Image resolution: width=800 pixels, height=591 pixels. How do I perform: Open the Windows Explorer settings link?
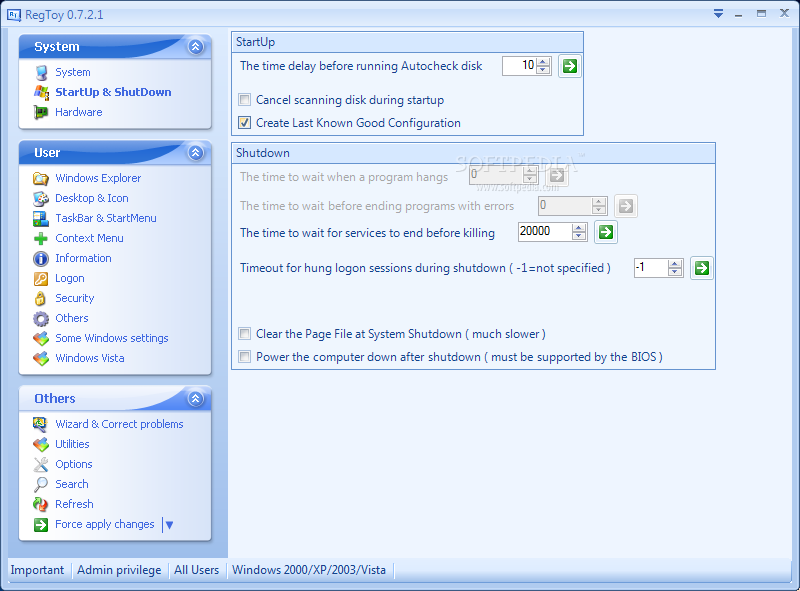click(x=98, y=178)
